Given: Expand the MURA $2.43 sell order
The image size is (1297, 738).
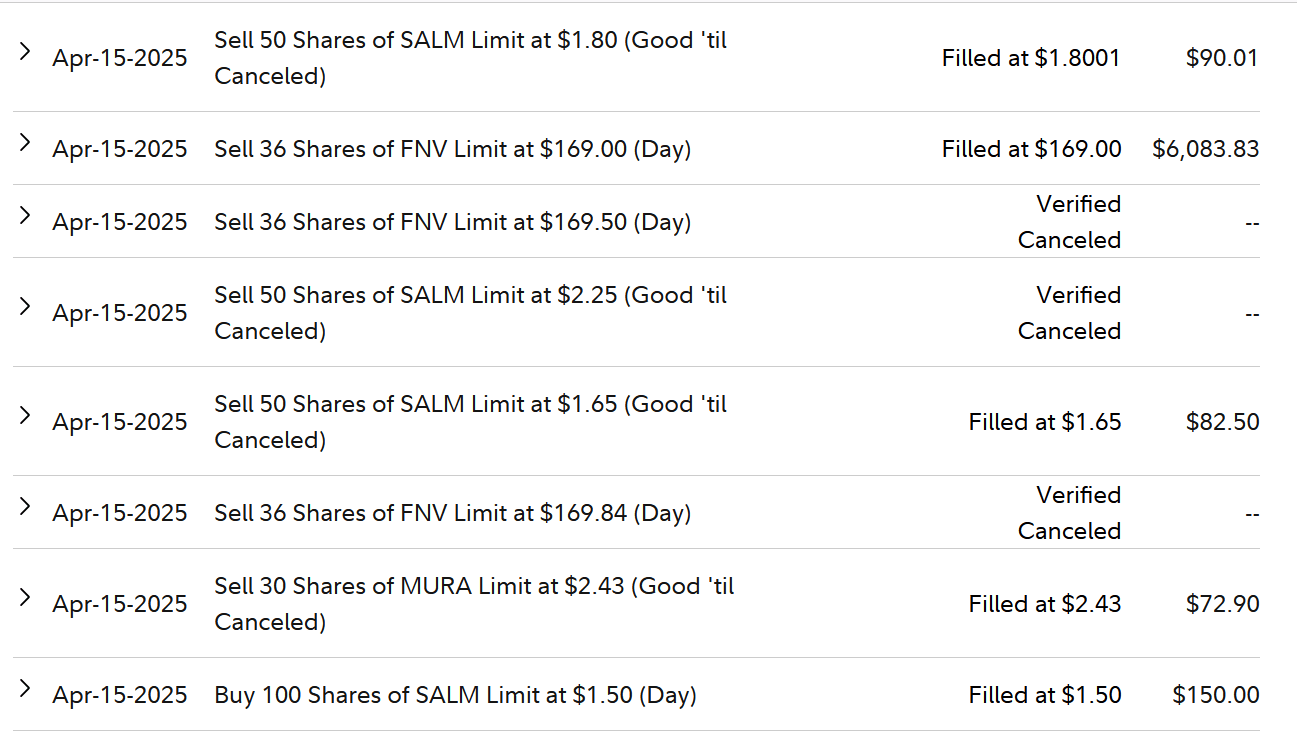Looking at the screenshot, I should [x=26, y=597].
